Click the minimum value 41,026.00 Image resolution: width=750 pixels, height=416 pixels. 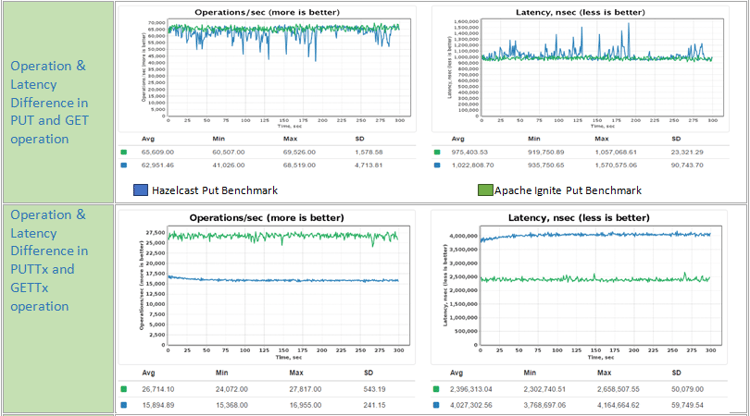(x=229, y=165)
